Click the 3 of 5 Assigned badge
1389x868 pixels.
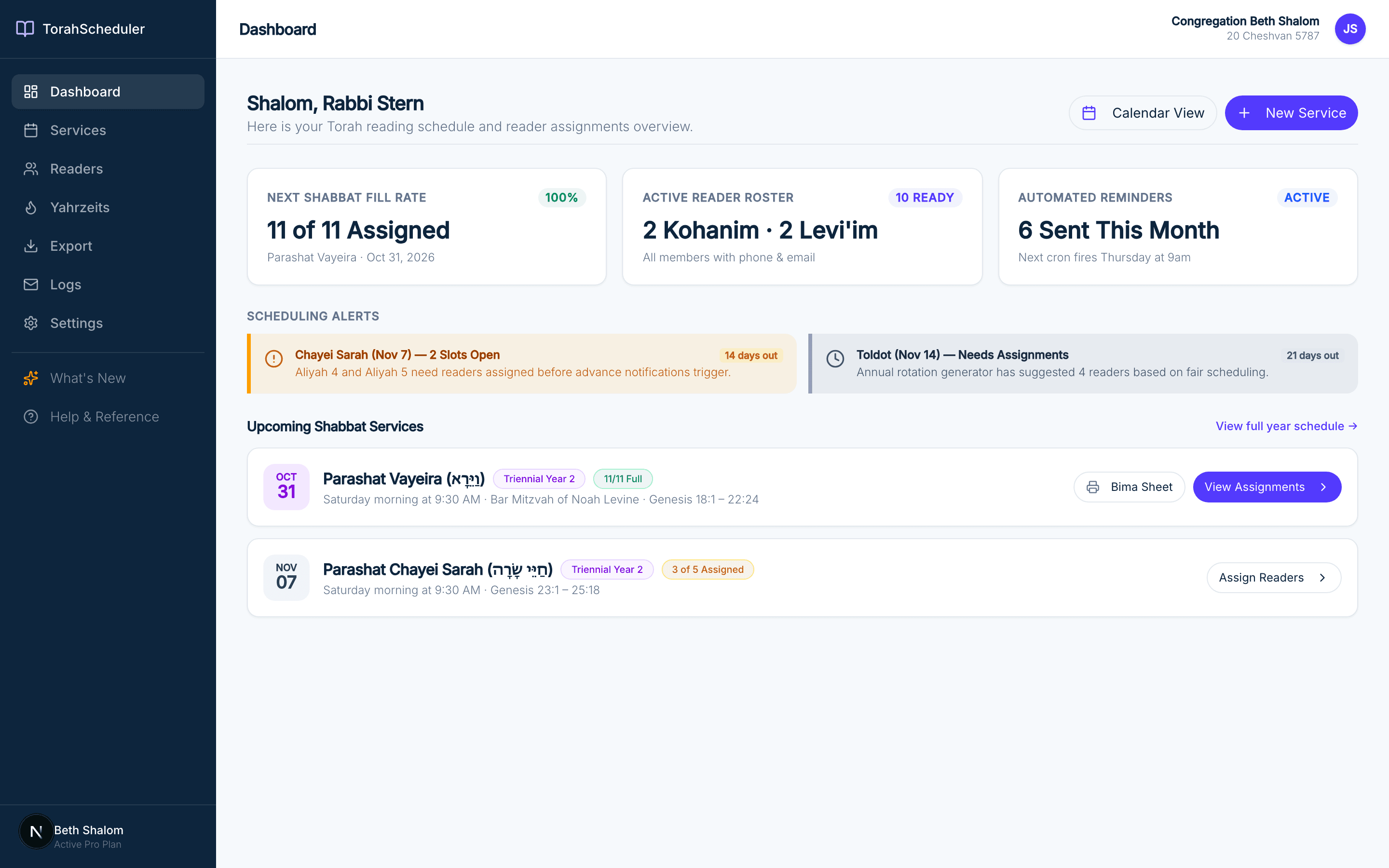click(708, 570)
